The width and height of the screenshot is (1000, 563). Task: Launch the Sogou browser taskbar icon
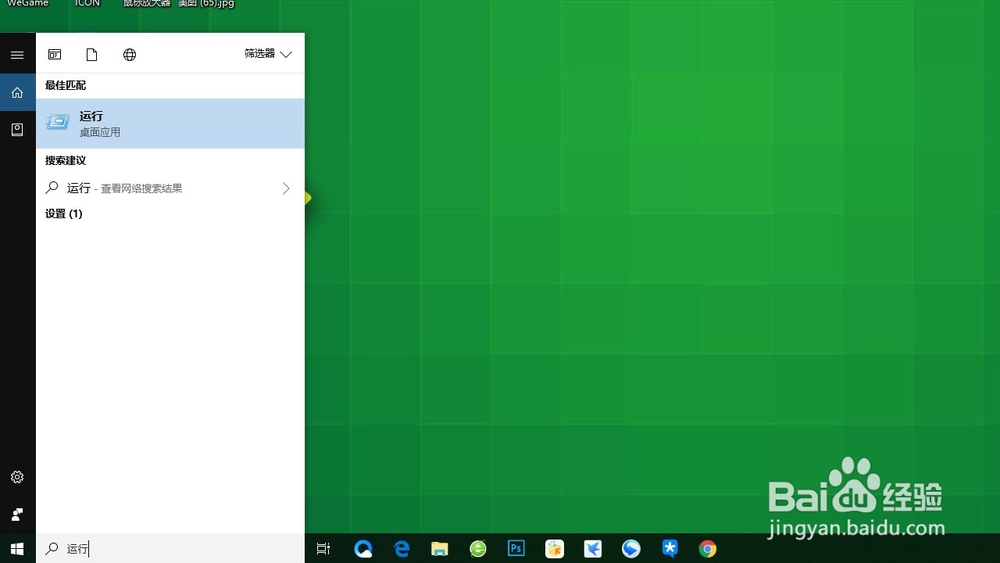pos(631,548)
